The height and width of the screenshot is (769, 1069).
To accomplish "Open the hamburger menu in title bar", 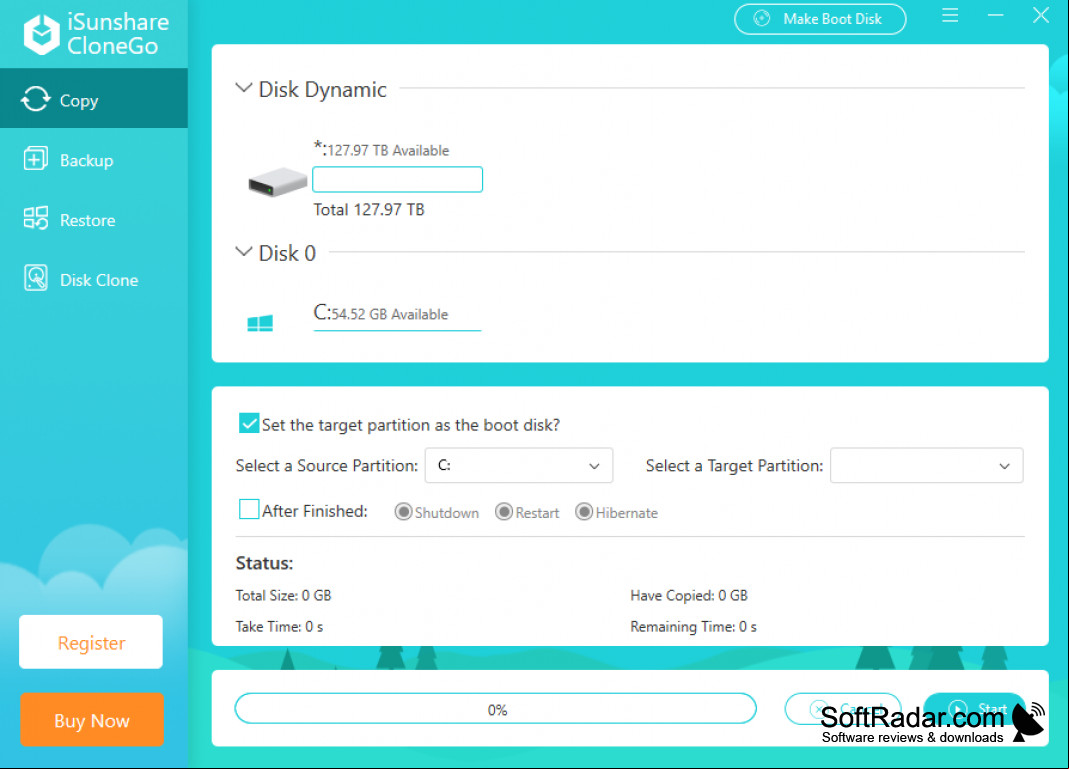I will [x=950, y=15].
